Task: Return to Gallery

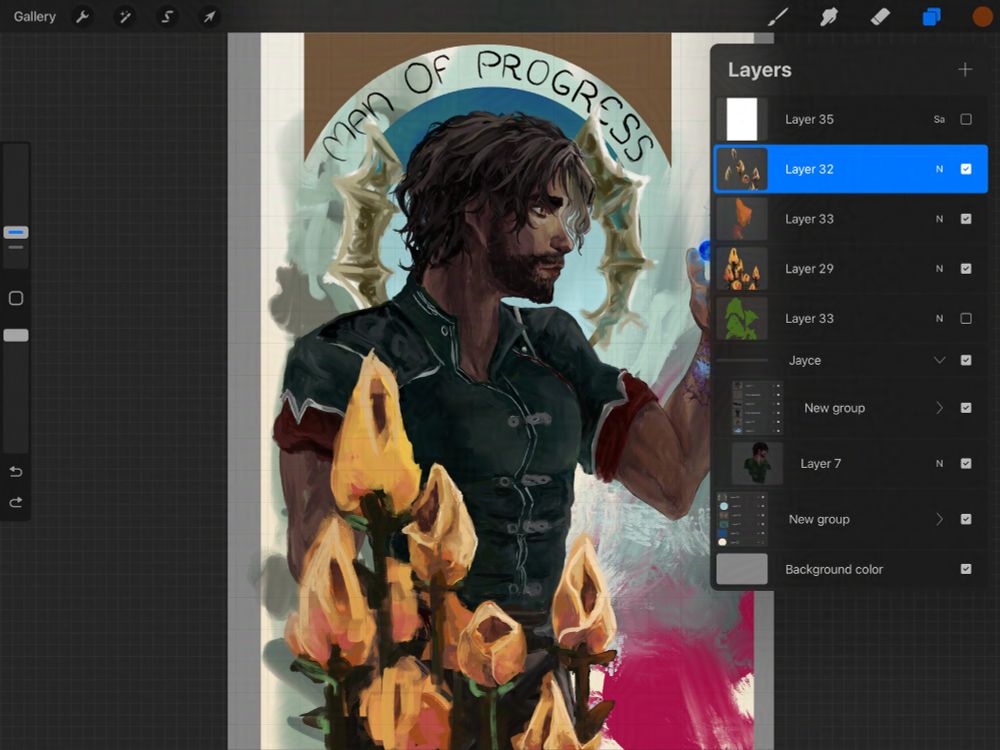Action: (34, 17)
